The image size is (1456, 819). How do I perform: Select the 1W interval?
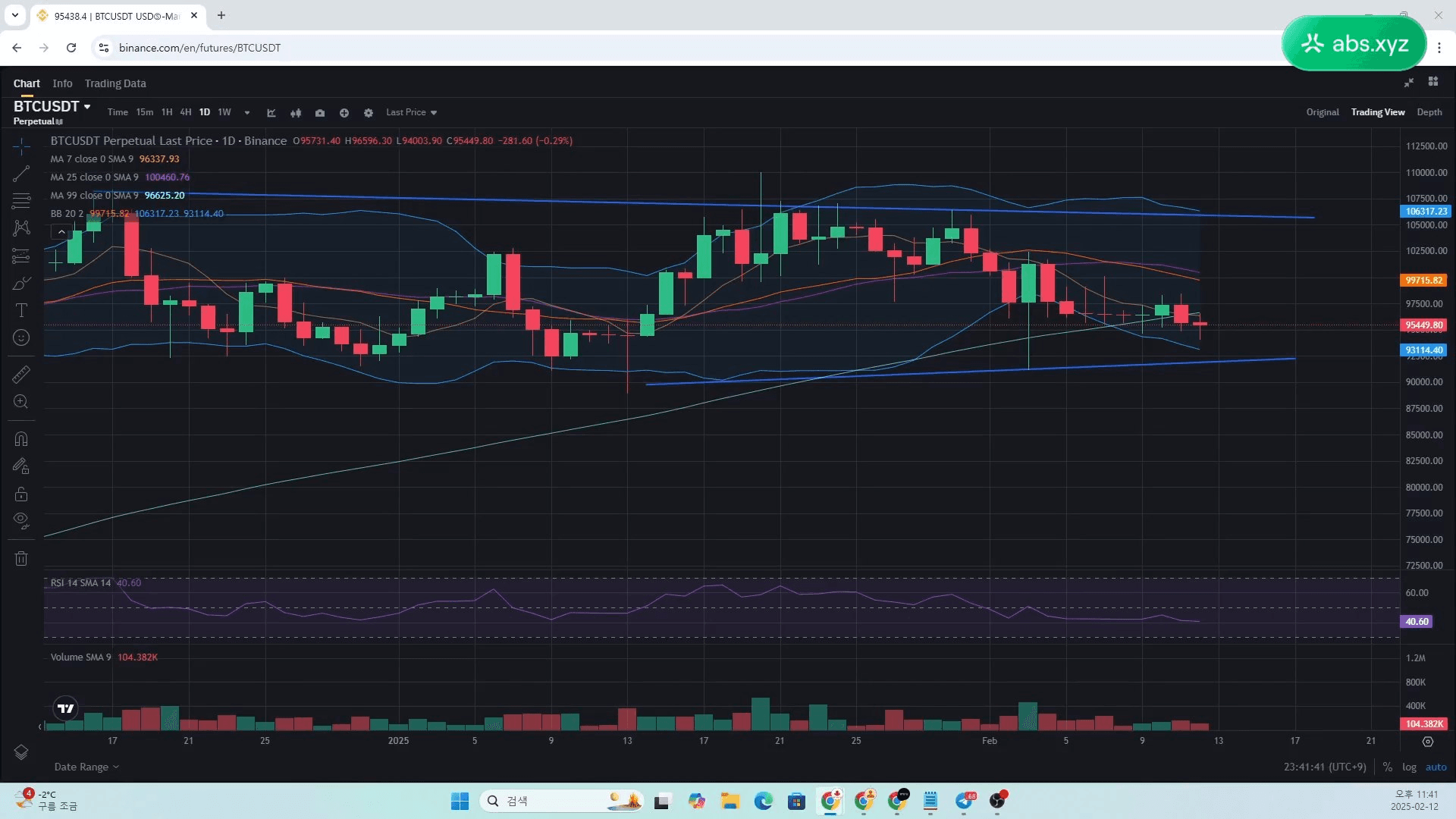coord(224,112)
